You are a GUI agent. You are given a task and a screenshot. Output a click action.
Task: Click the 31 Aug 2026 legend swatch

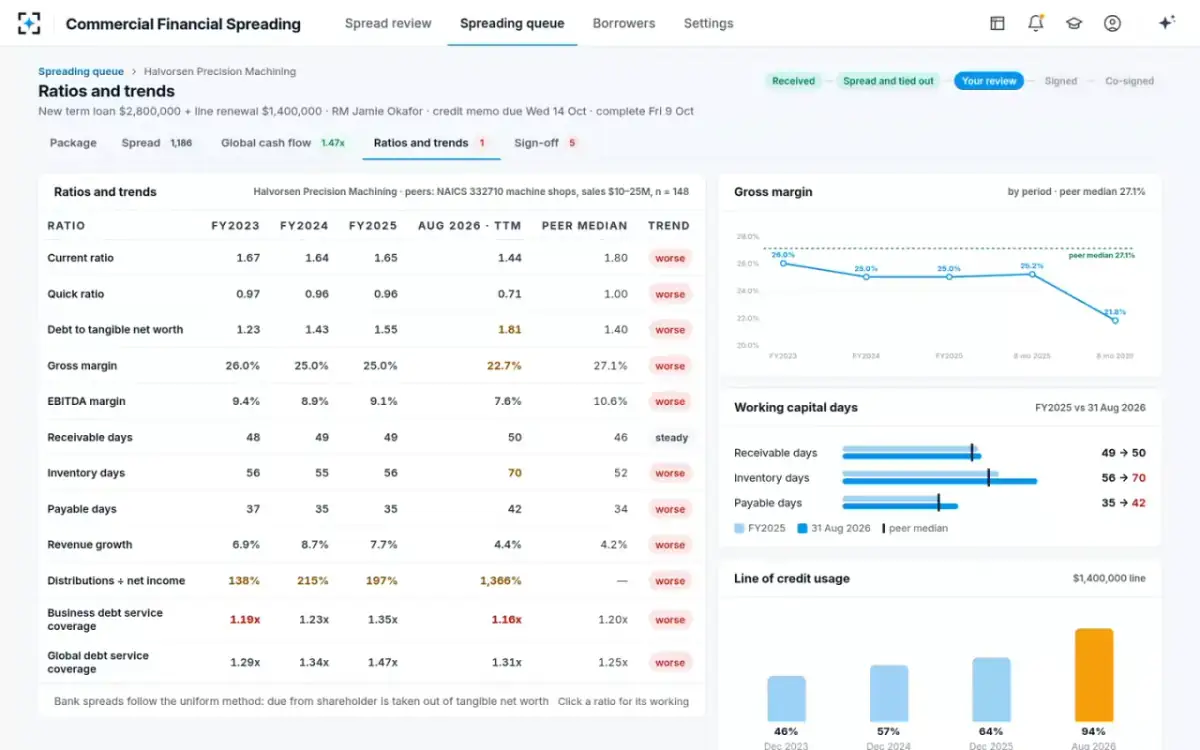click(802, 528)
